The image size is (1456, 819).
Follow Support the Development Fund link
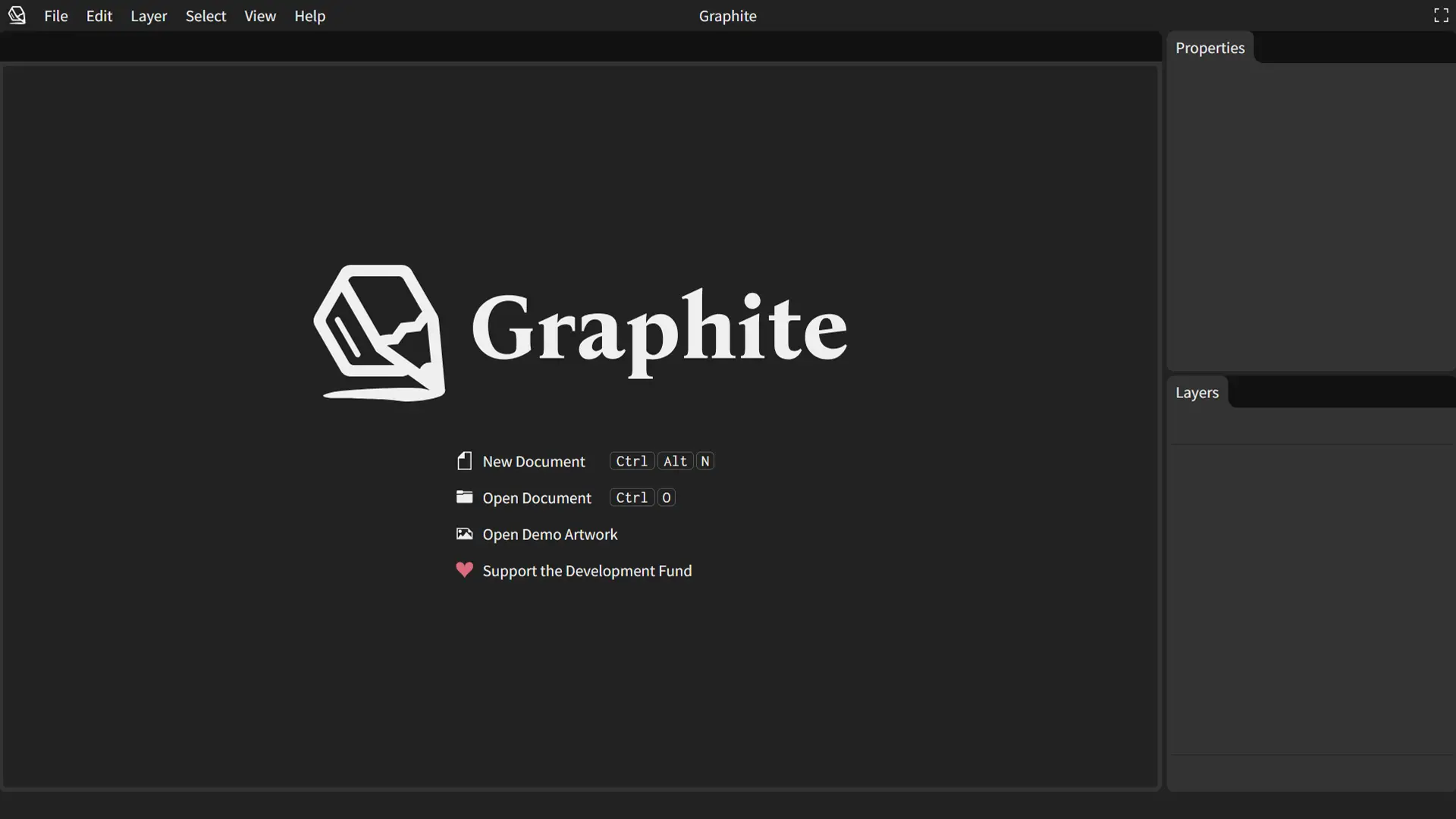(x=587, y=570)
